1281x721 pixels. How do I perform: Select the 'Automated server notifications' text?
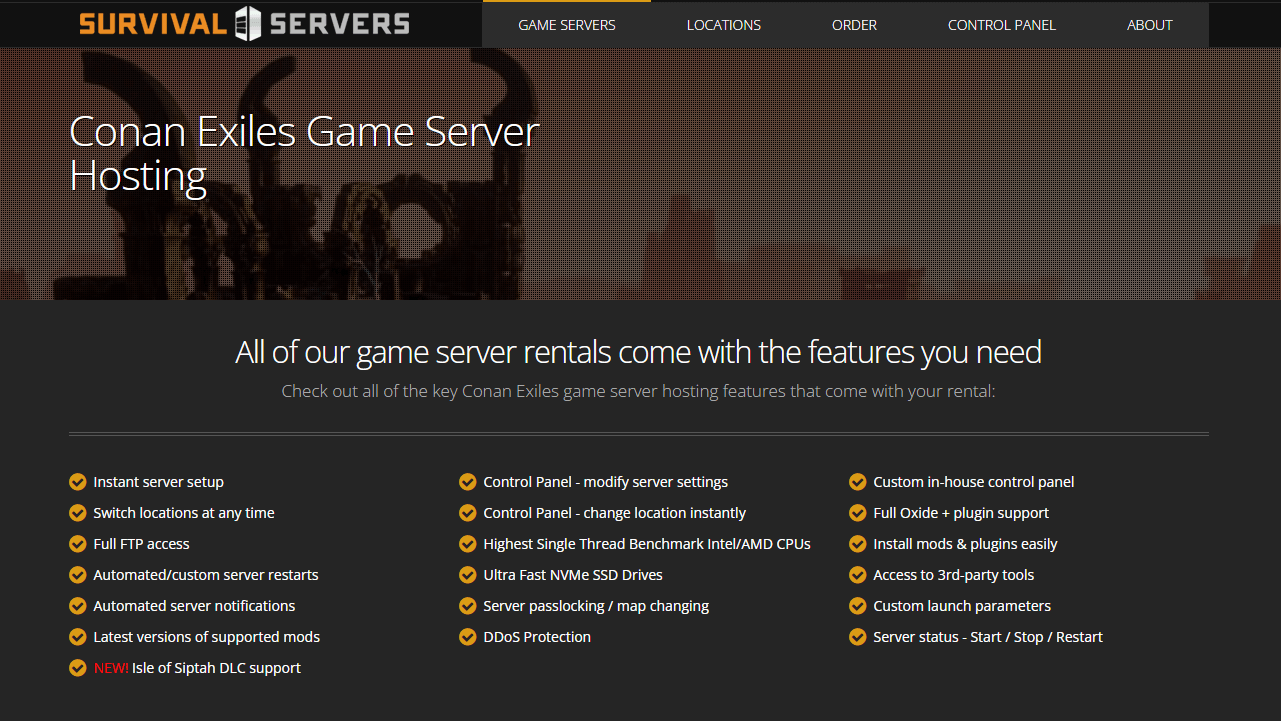[194, 606]
